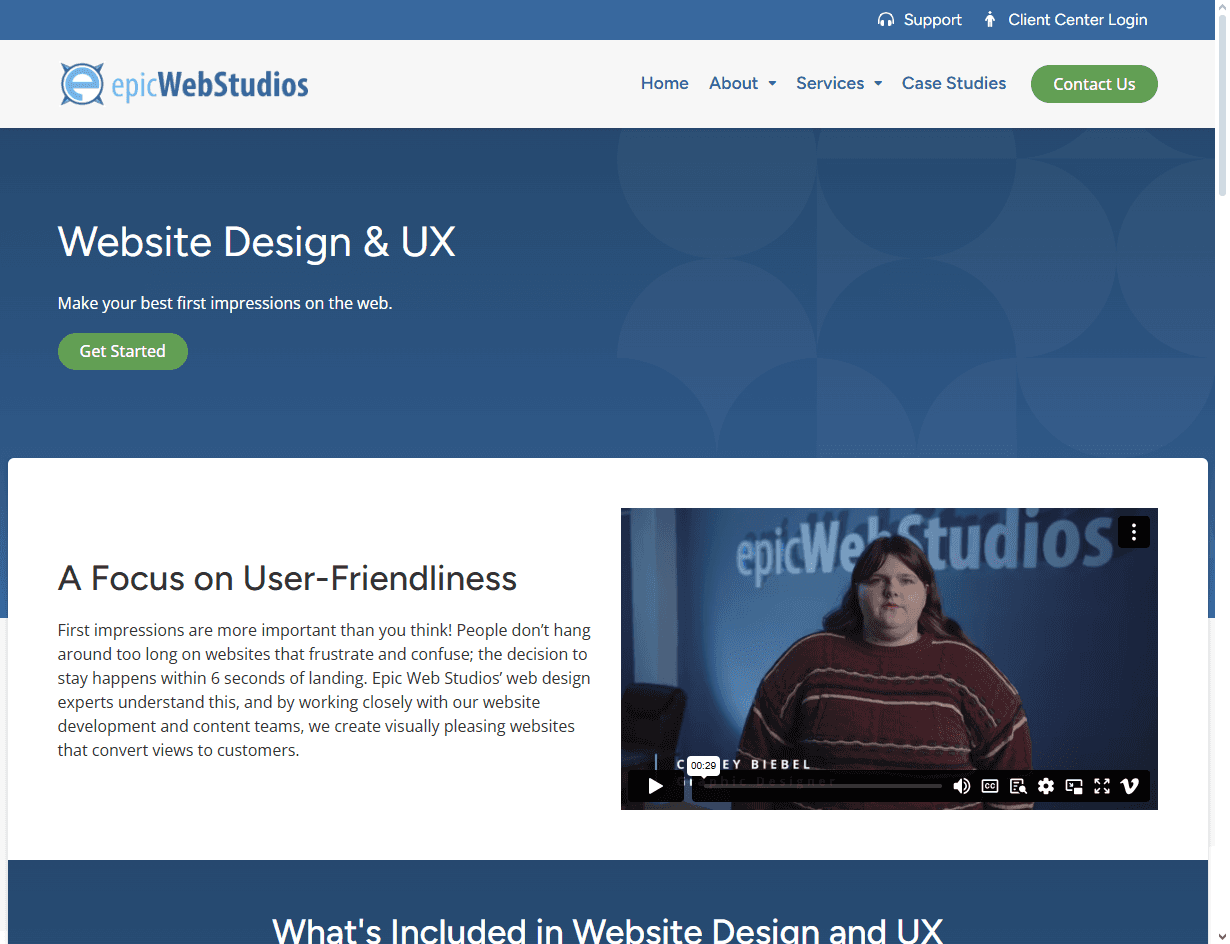Open the video transcript panel
The height and width of the screenshot is (944, 1230).
click(1018, 786)
